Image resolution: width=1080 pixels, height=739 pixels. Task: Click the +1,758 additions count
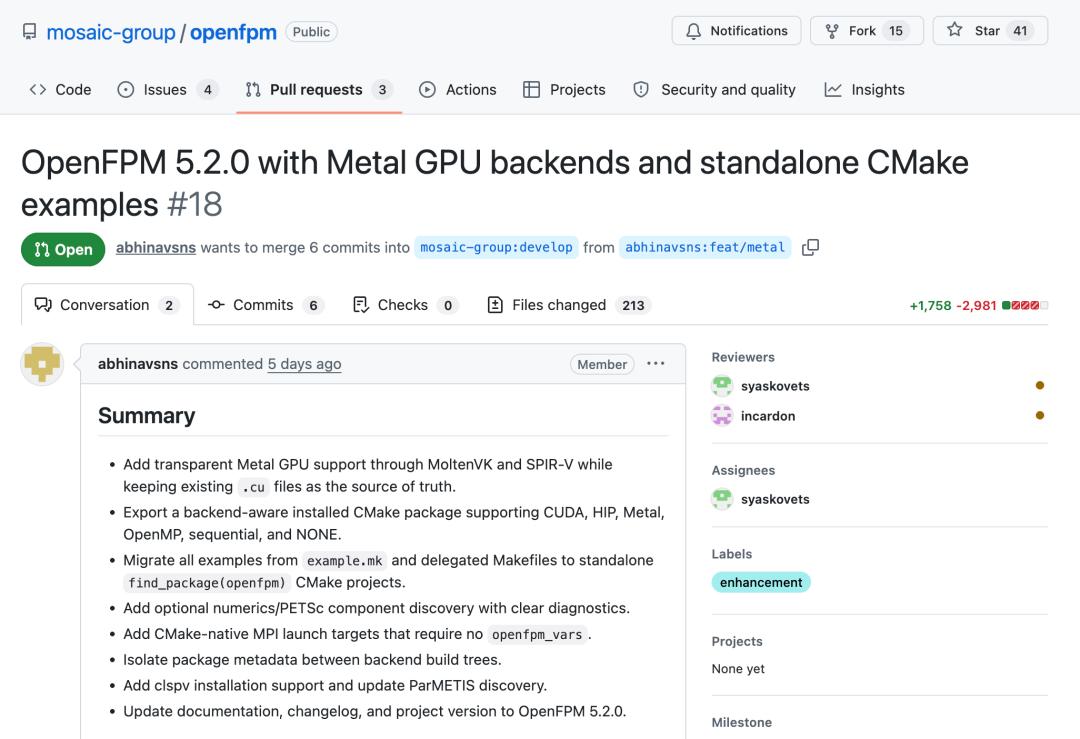930,305
